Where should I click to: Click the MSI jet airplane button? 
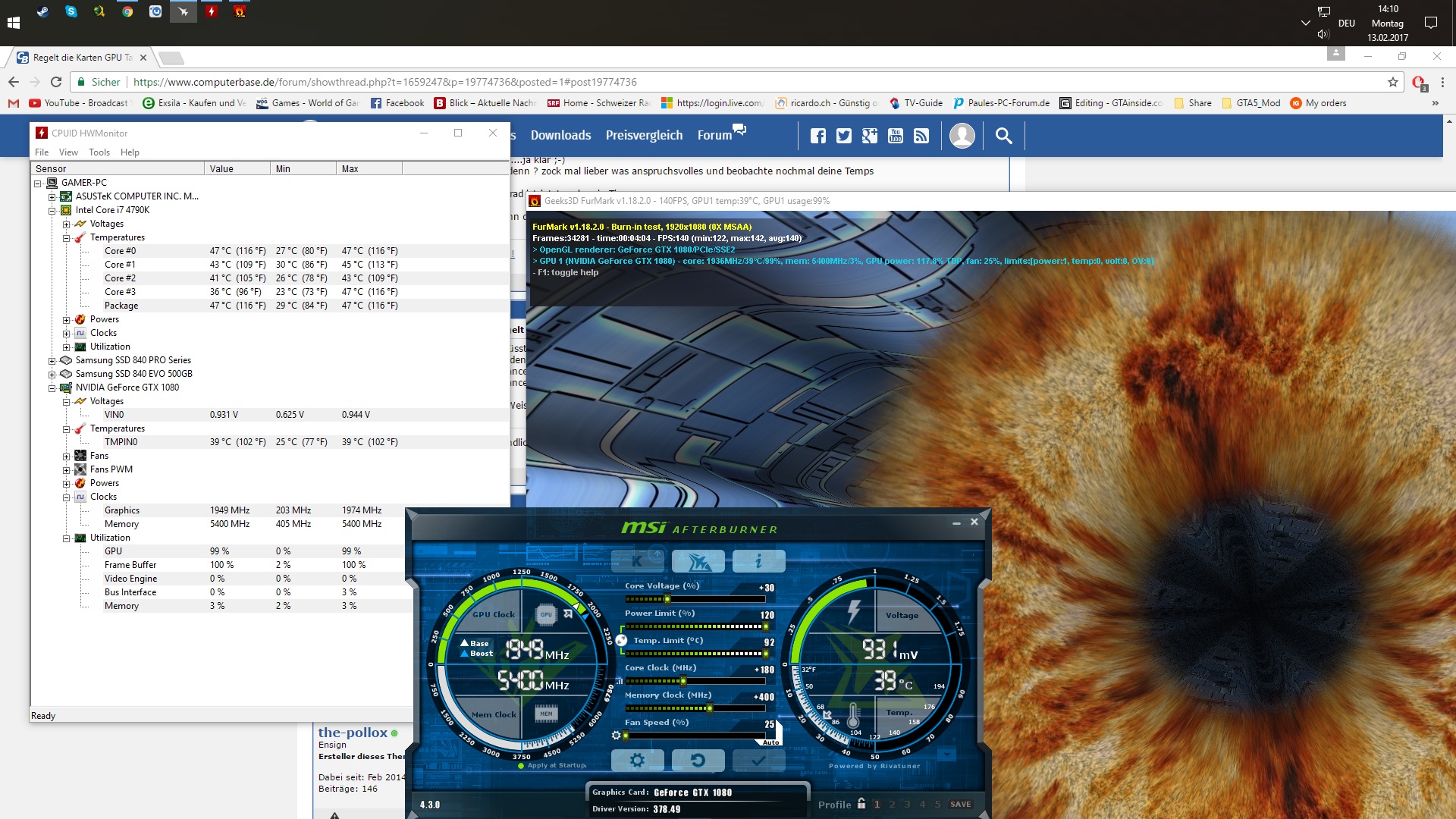698,561
